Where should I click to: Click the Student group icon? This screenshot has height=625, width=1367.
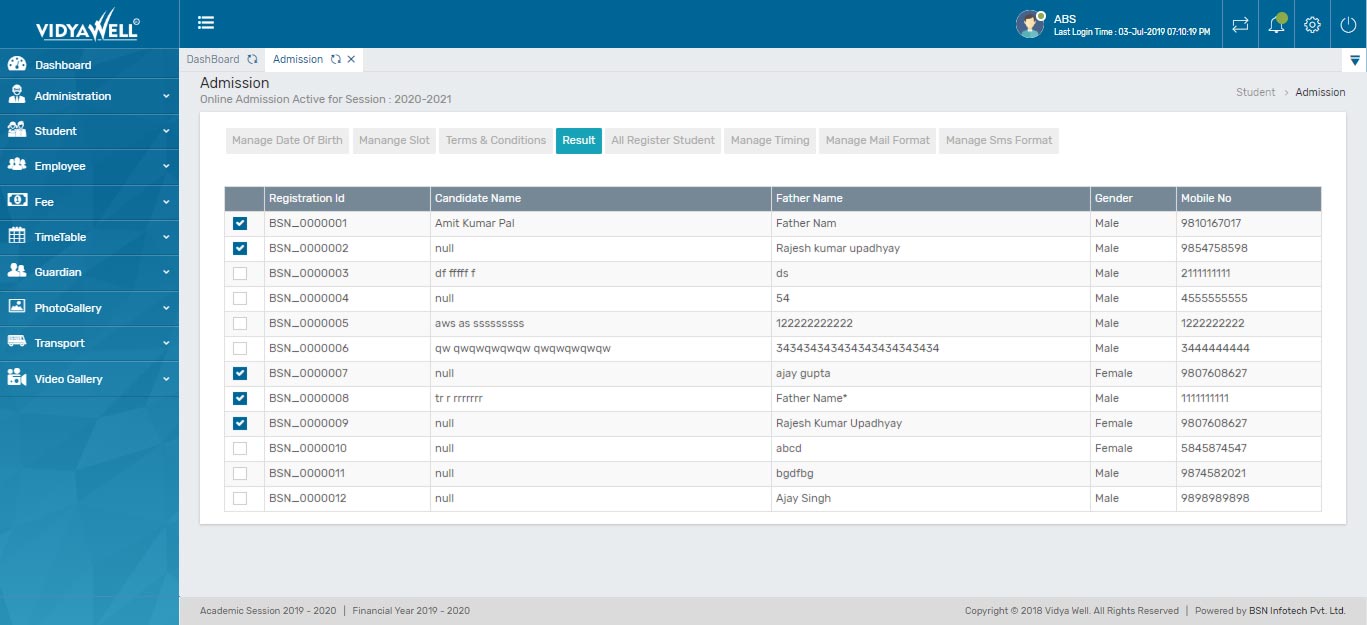tap(16, 130)
